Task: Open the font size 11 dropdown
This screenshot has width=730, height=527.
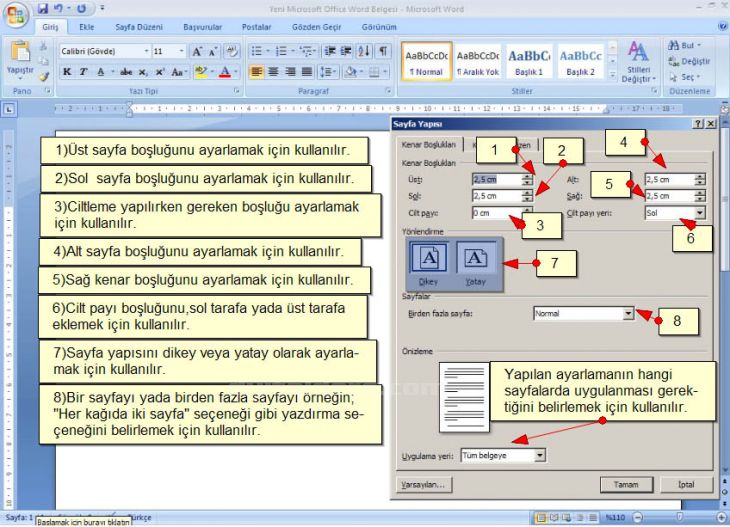Action: (181, 51)
